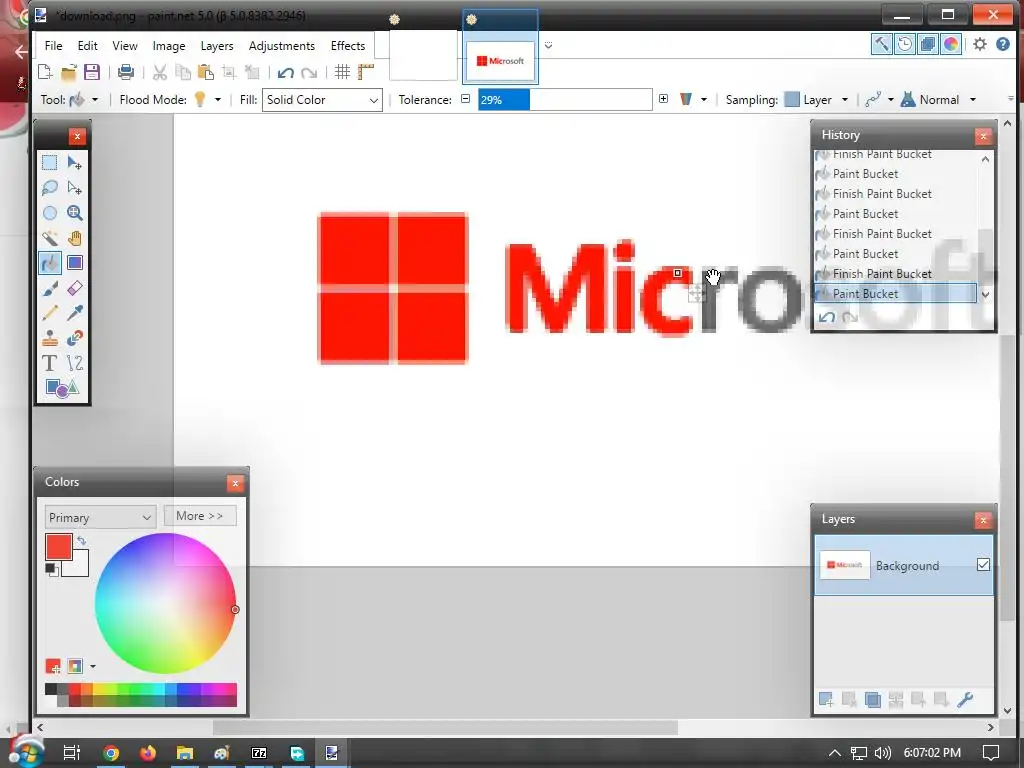Select the Text tool
Viewport: 1024px width, 768px height.
(x=50, y=363)
